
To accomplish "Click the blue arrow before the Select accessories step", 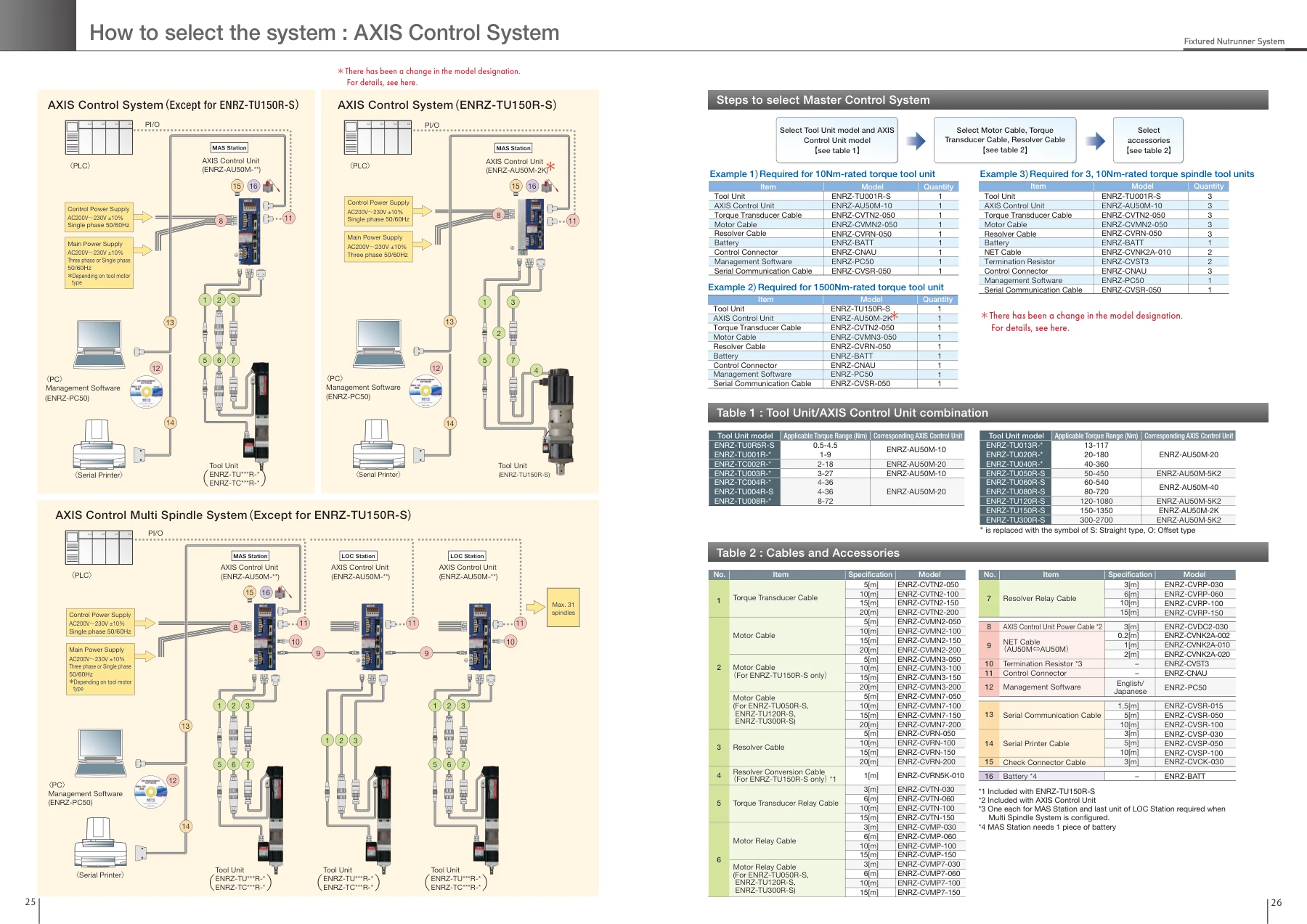I will pyautogui.click(x=1095, y=141).
